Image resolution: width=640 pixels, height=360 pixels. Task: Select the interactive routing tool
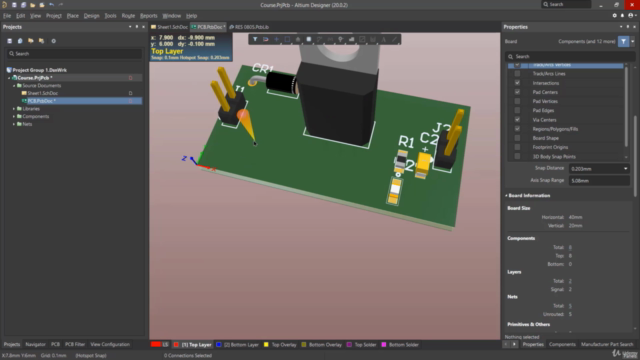coord(319,39)
